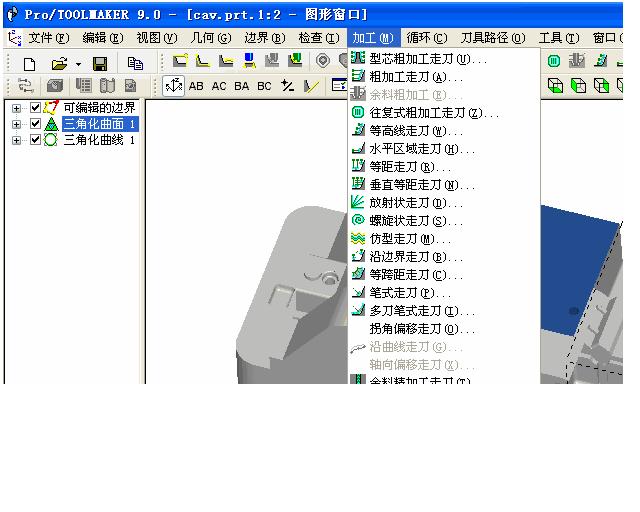
Task: Click the document icon left of 文件 menu
Action: coord(15,38)
